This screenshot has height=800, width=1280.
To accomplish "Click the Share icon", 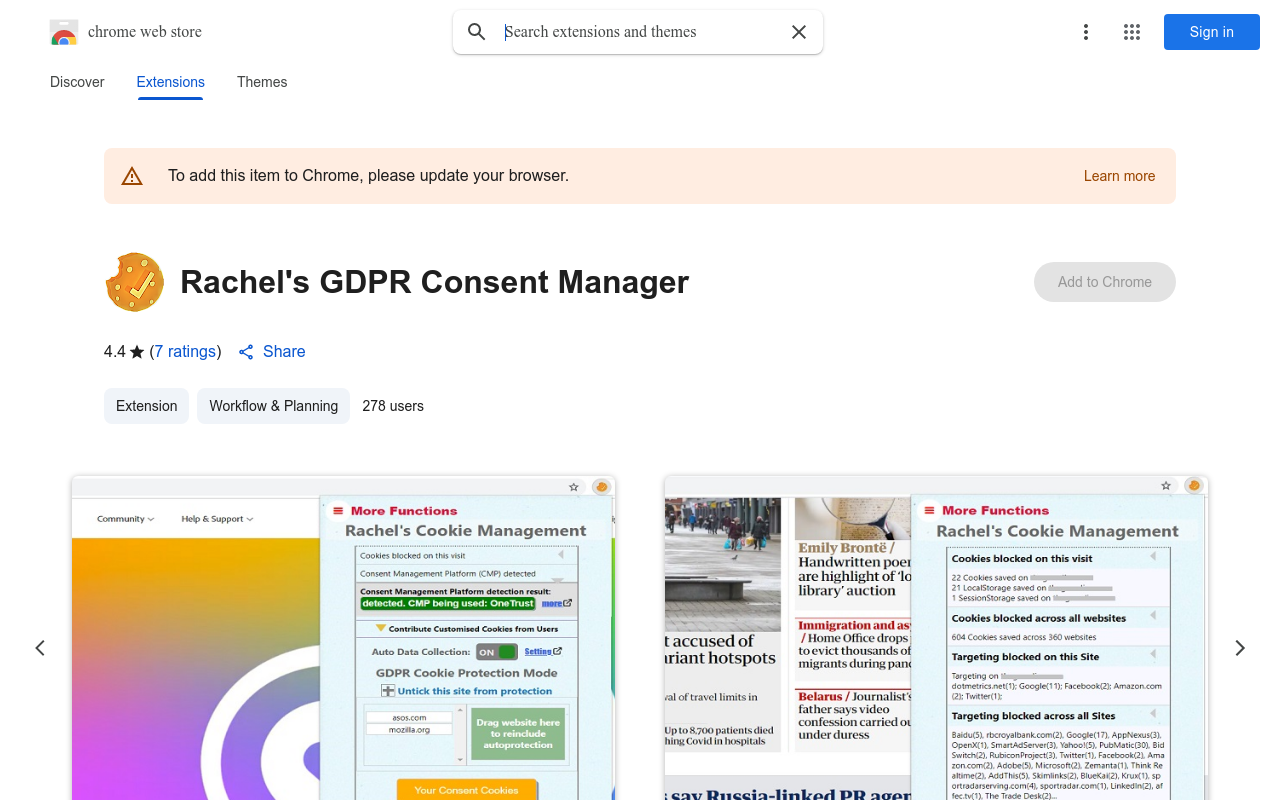I will click(x=246, y=352).
